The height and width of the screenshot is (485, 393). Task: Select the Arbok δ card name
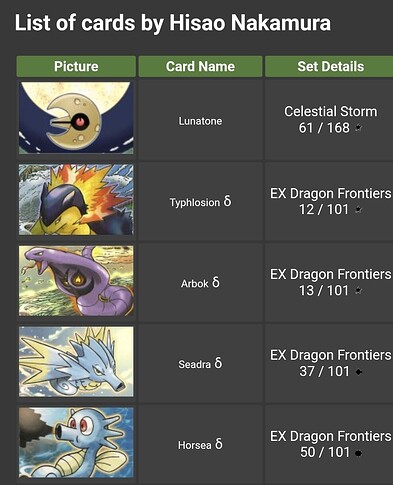(200, 283)
